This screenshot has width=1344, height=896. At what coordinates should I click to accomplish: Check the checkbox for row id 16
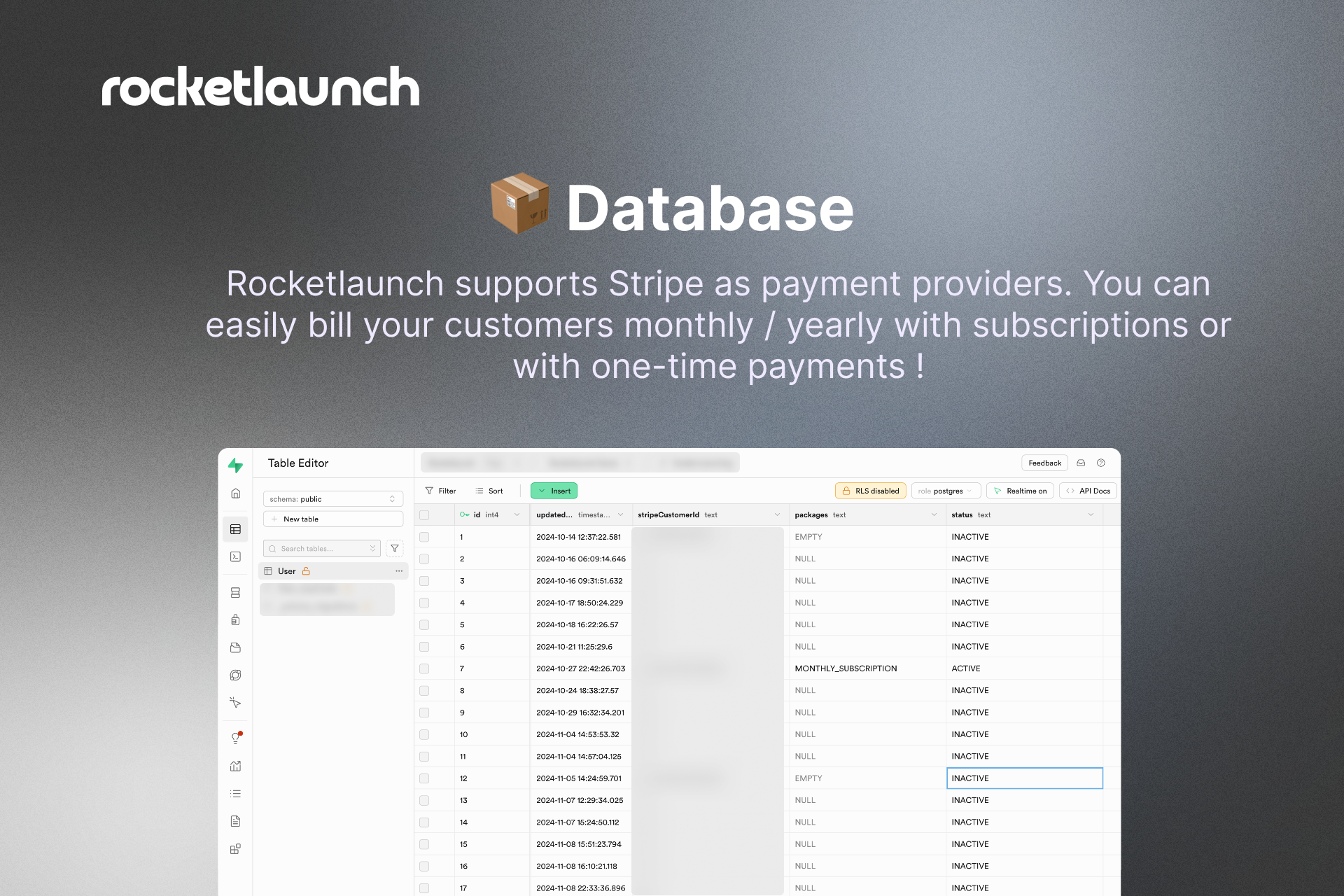(424, 867)
